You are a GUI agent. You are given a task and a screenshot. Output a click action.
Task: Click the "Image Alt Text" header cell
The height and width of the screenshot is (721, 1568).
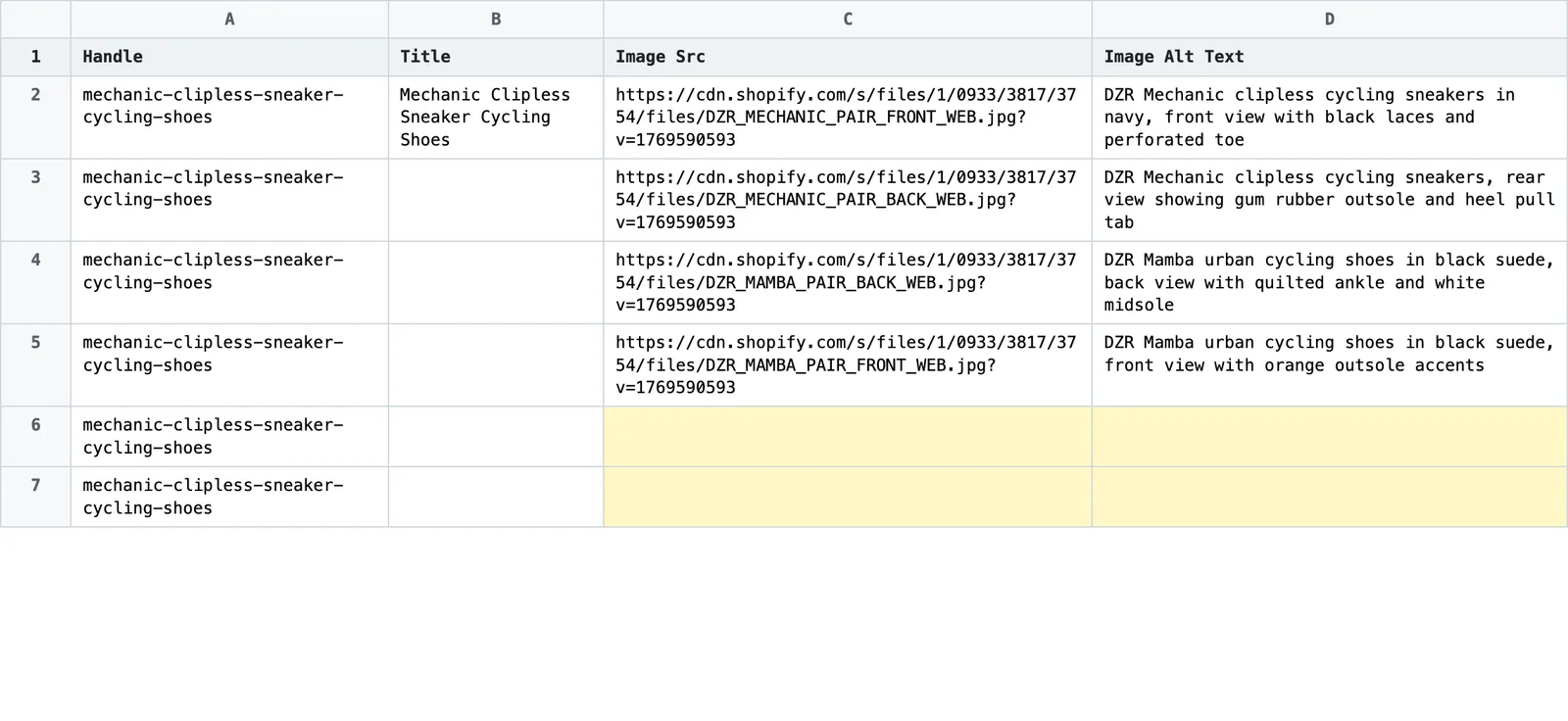pyautogui.click(x=1330, y=57)
